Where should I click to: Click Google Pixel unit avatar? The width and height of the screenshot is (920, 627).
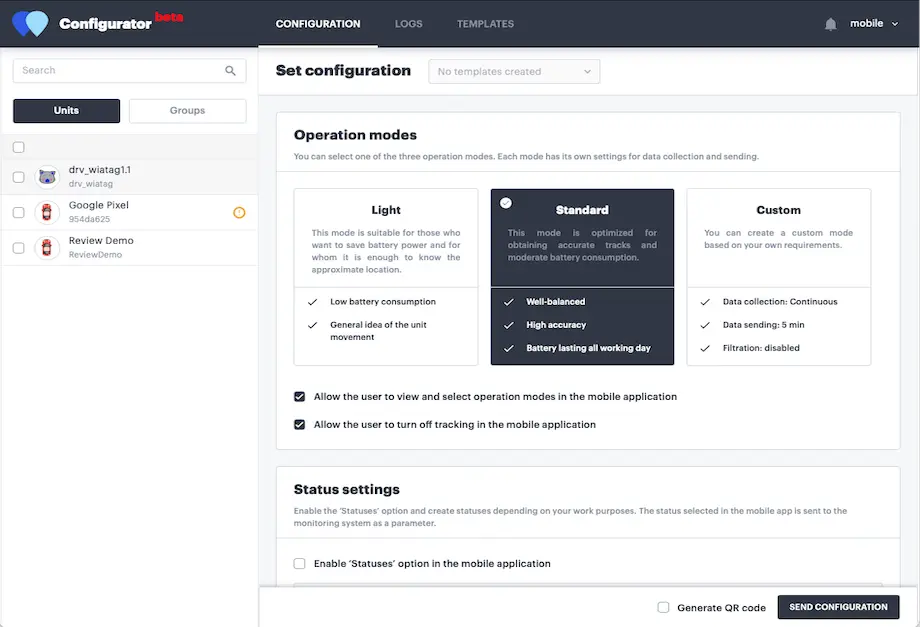point(47,212)
